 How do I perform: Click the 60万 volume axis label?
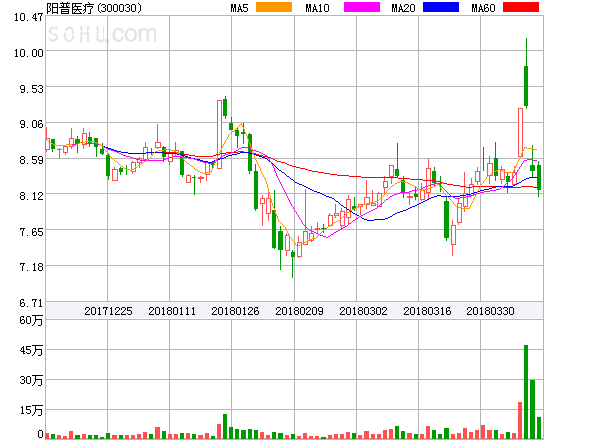click(31, 320)
